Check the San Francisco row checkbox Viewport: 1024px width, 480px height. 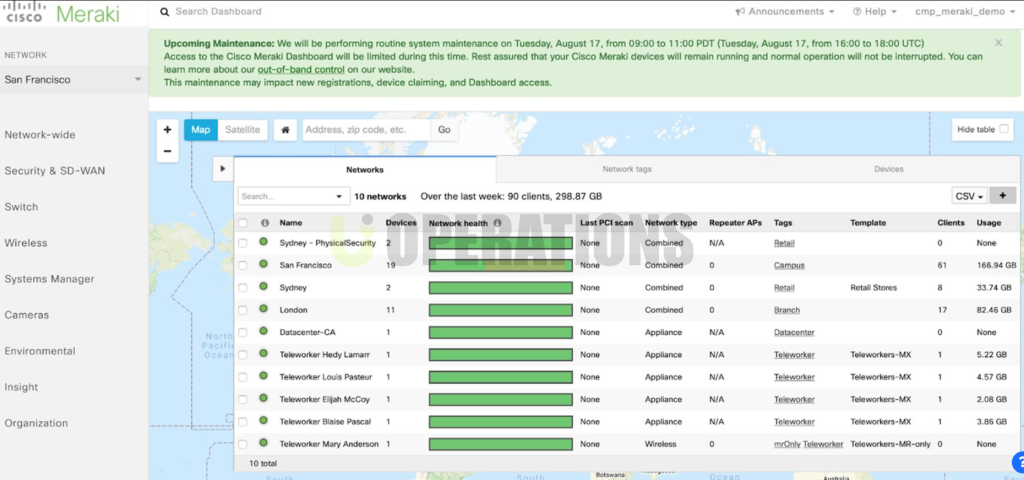(x=243, y=265)
